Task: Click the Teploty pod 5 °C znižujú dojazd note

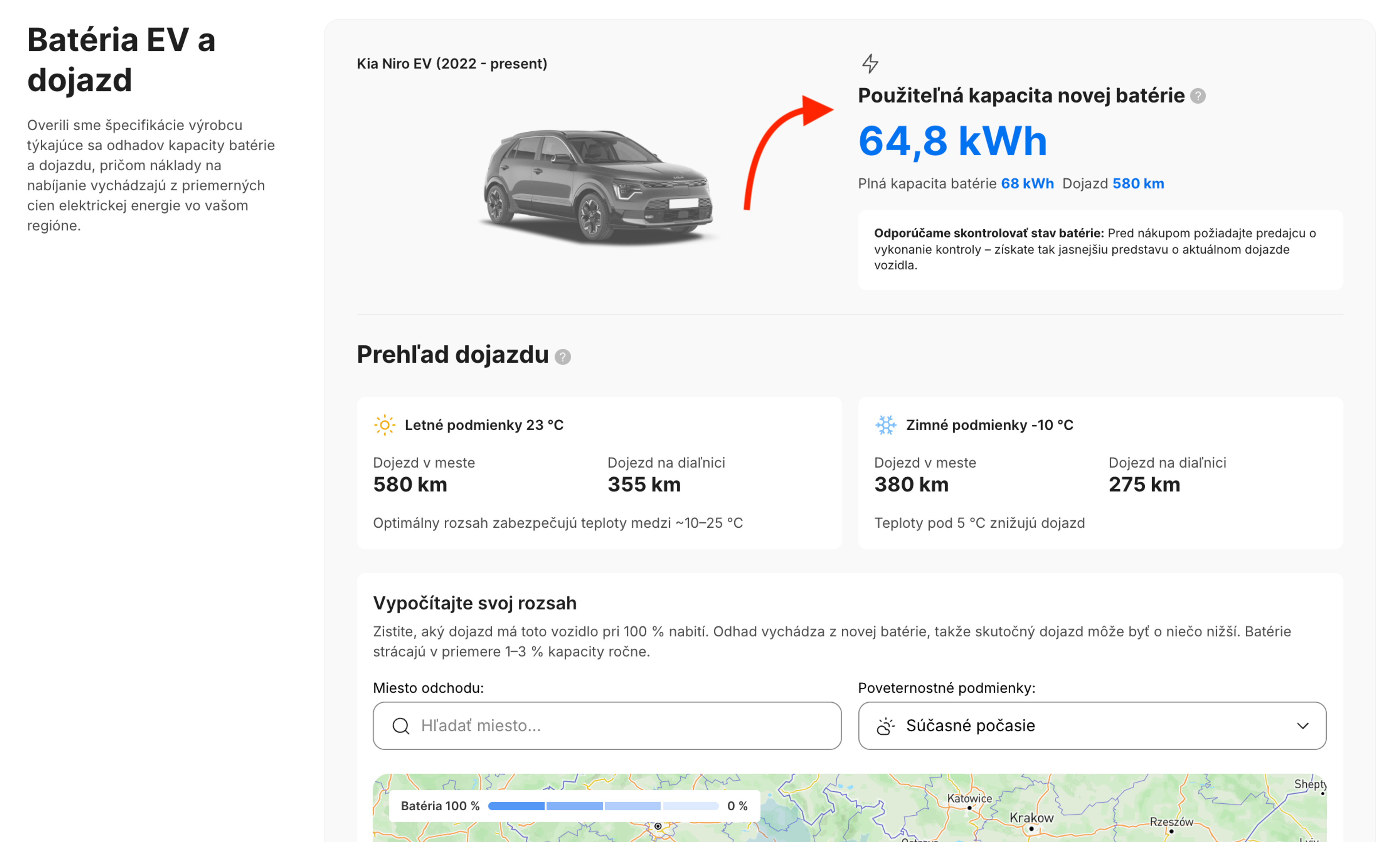Action: [979, 523]
